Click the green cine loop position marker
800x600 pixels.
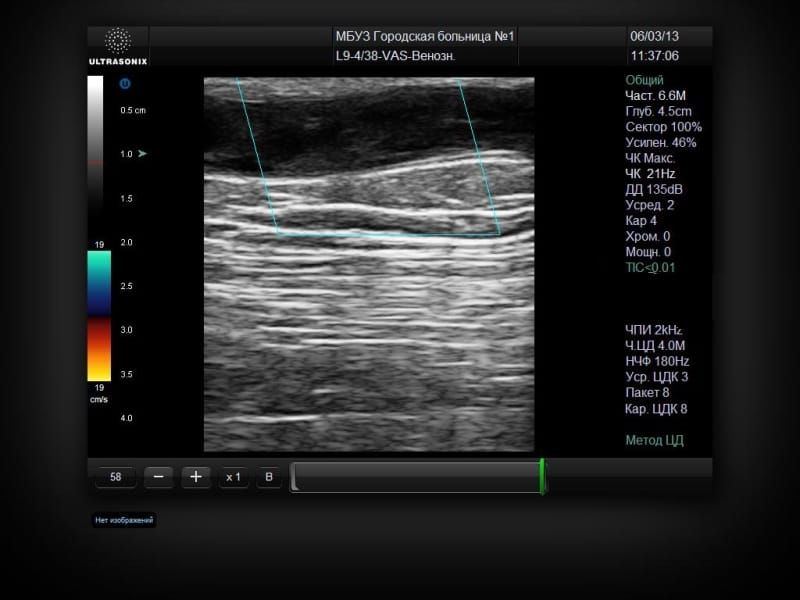point(542,477)
